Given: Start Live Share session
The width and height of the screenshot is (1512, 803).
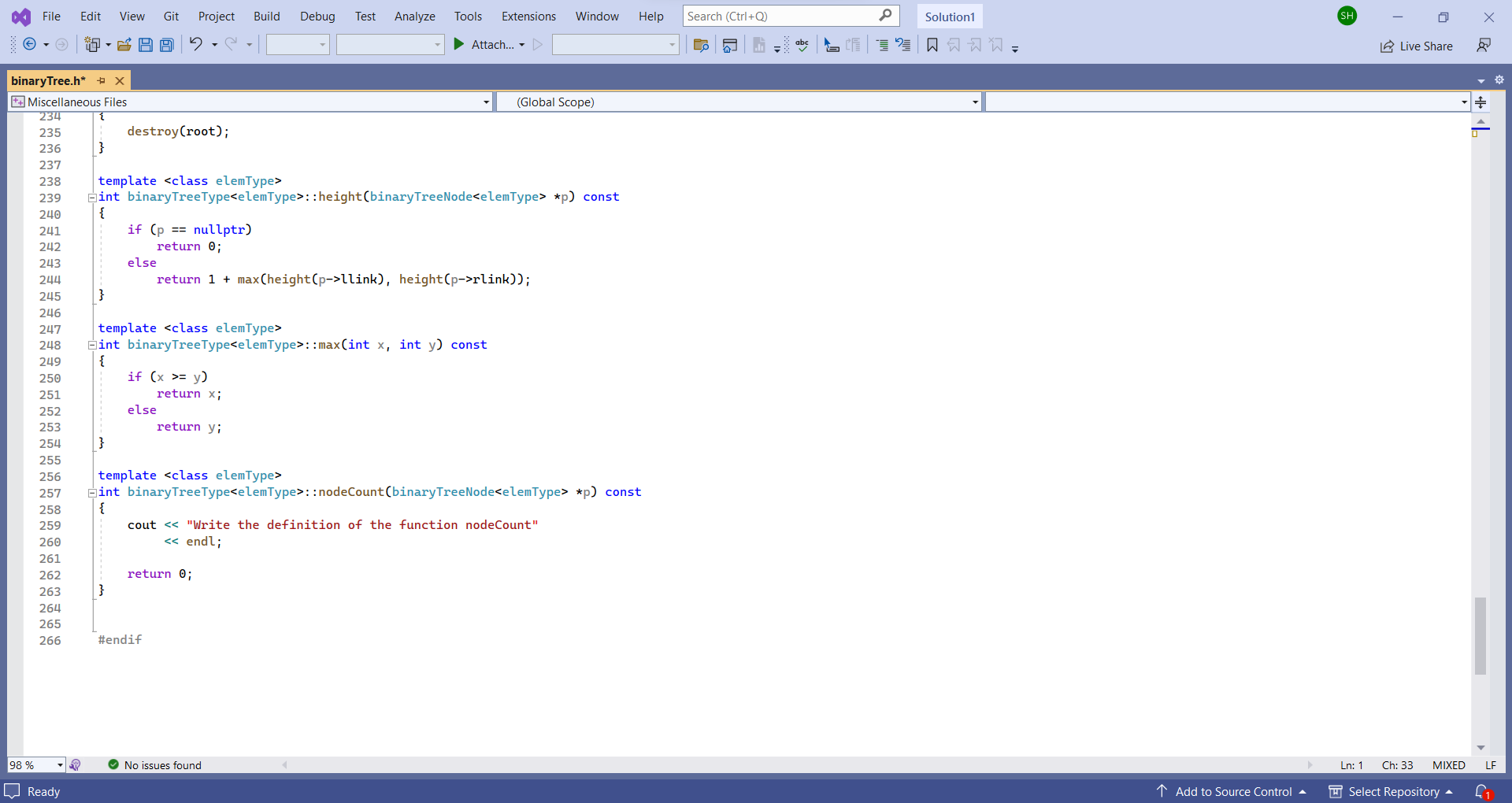Looking at the screenshot, I should pos(1417,46).
